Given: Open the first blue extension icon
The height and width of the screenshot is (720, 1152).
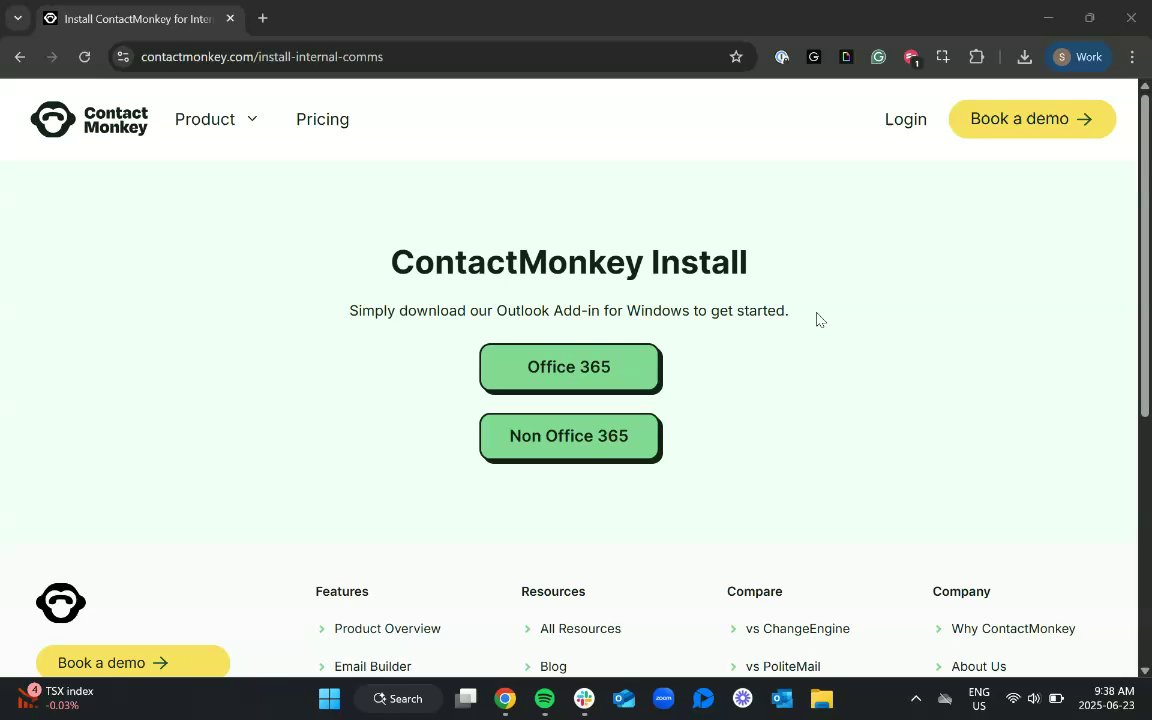Looking at the screenshot, I should [782, 57].
